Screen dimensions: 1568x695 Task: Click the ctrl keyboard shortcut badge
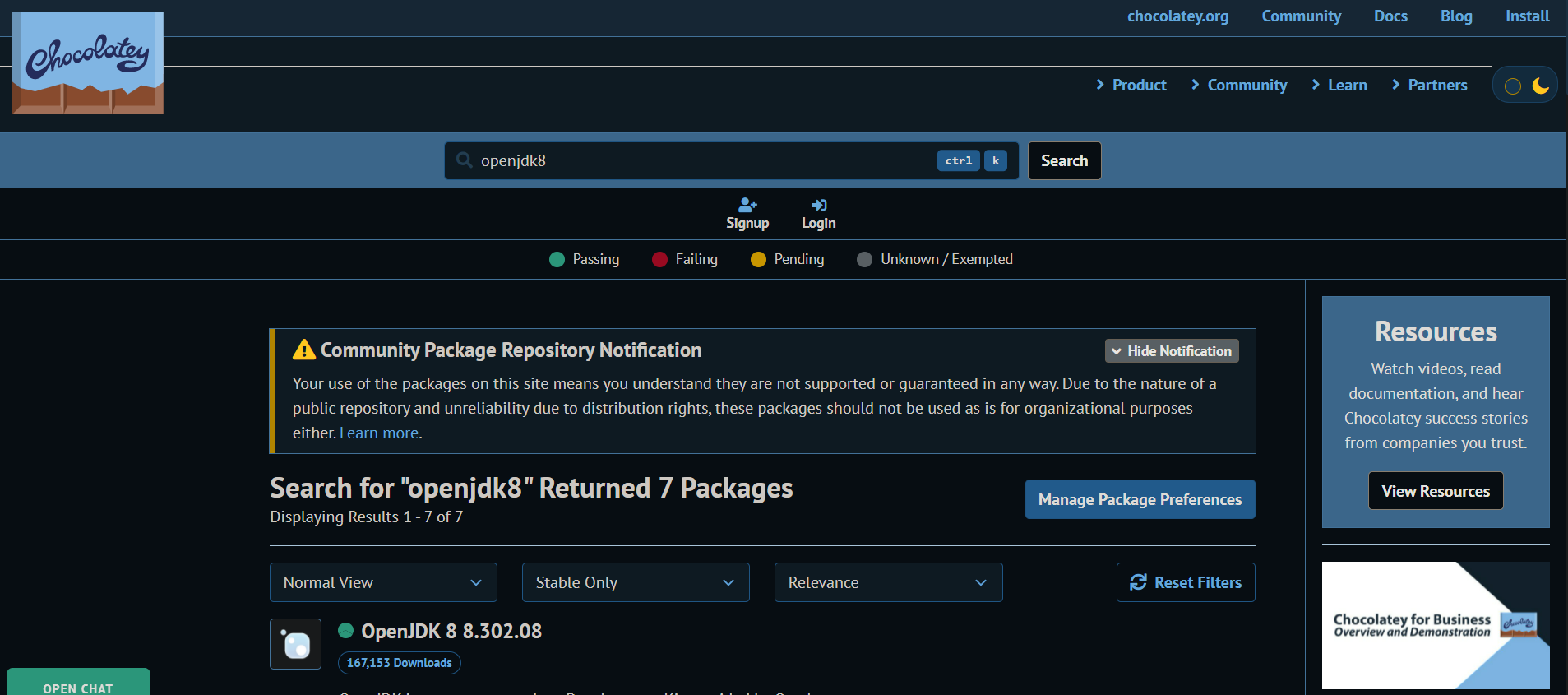coord(959,160)
